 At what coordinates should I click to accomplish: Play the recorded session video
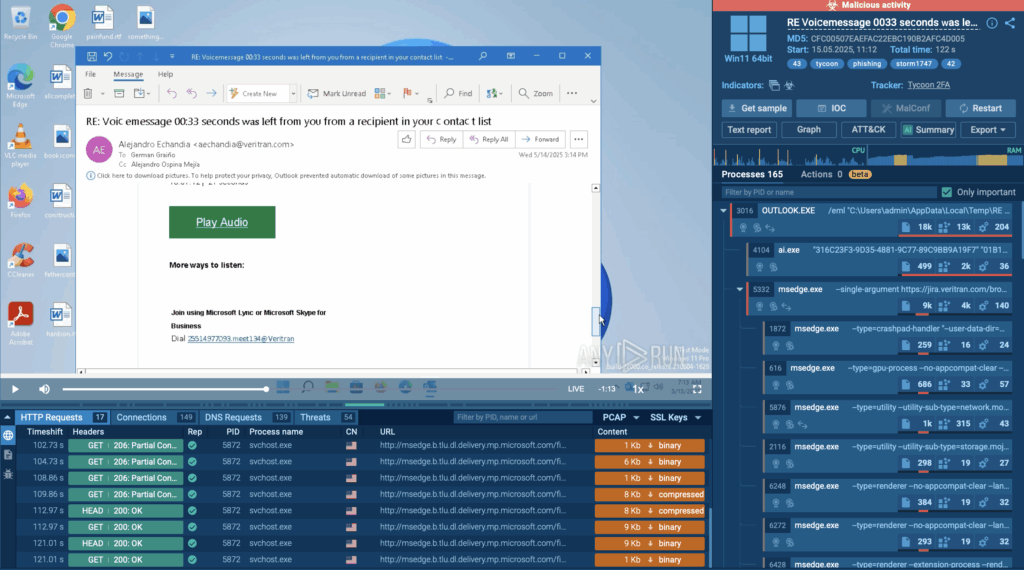click(x=15, y=389)
